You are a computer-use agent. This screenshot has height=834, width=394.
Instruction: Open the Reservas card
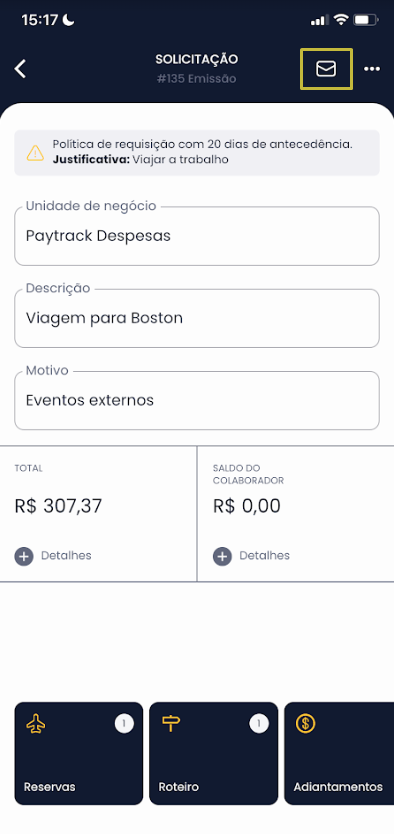pos(79,753)
